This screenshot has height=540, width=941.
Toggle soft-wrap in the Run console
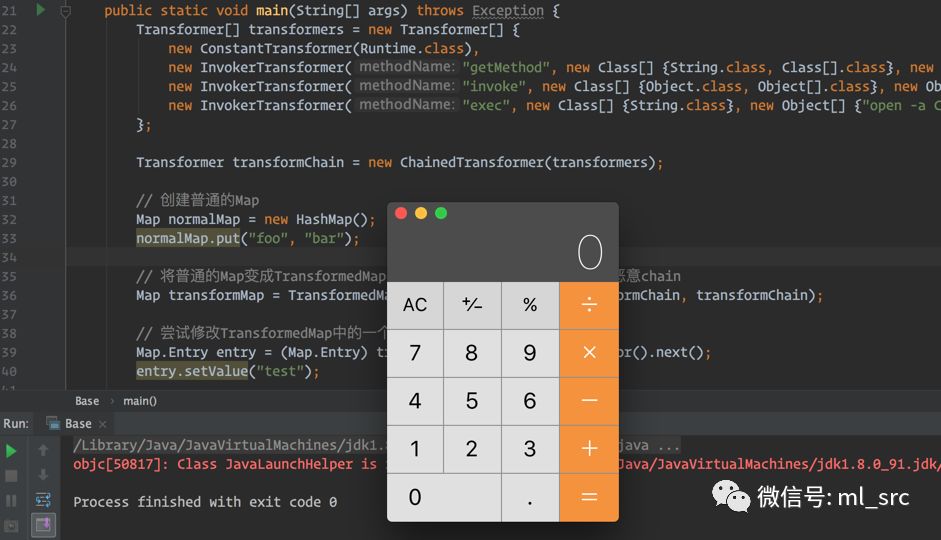click(x=43, y=499)
